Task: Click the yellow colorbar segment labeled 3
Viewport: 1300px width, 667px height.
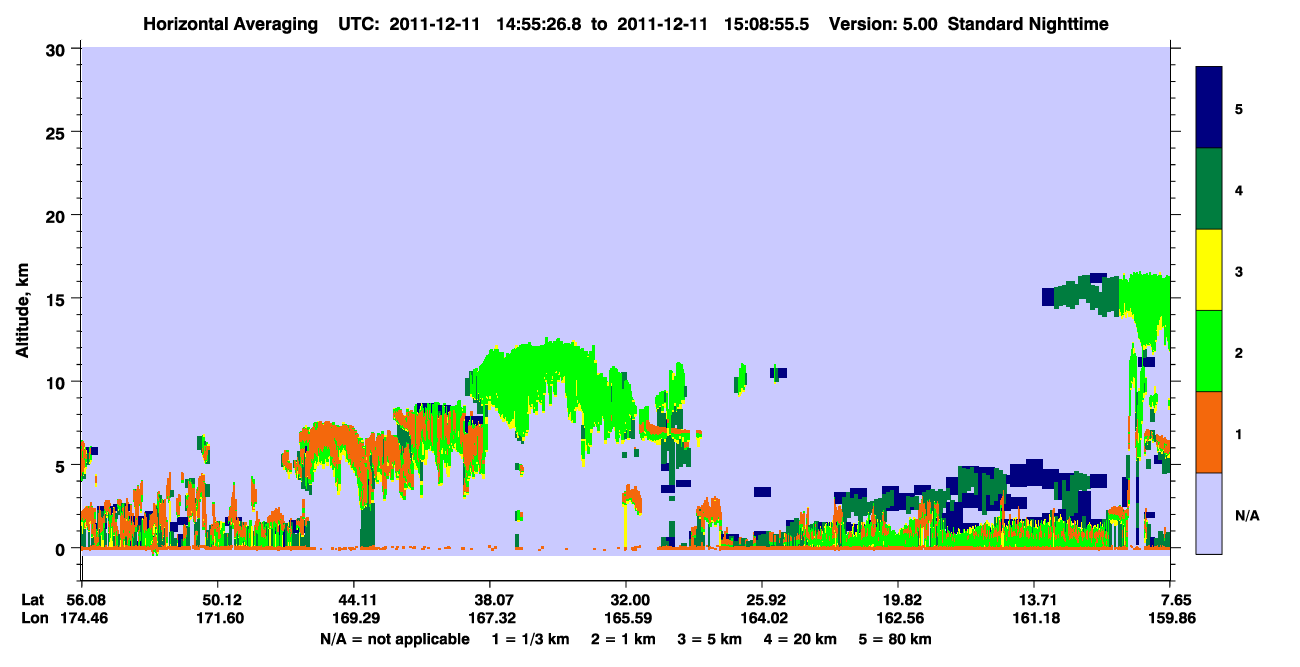Action: (x=1209, y=270)
